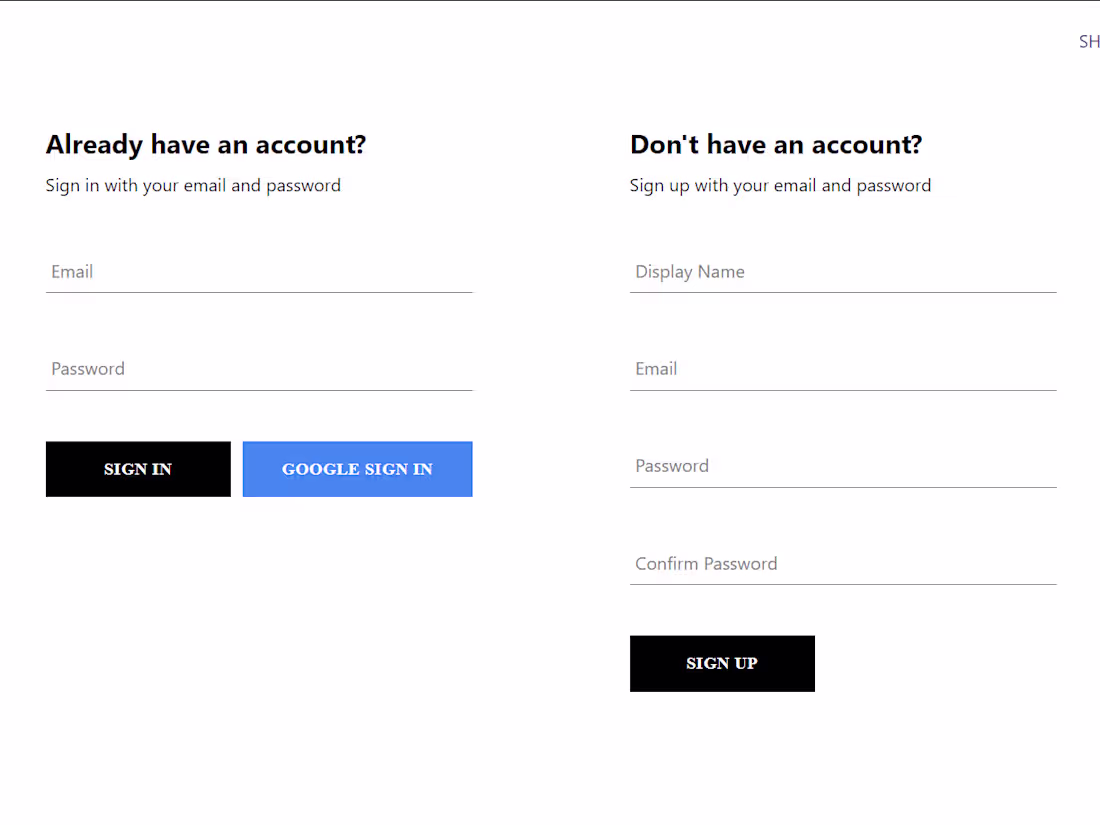Screen dimensions: 1100x825
Task: Click the "Email" label in sign-in form
Action: click(72, 272)
